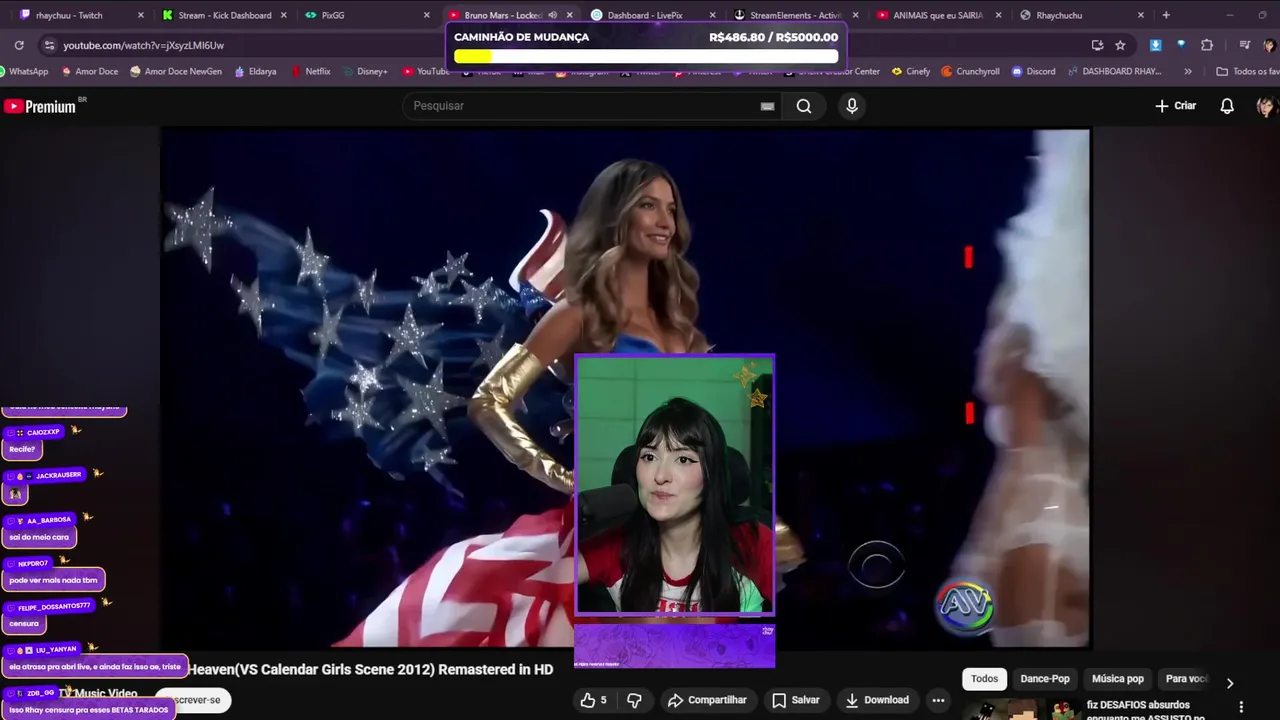Image resolution: width=1280 pixels, height=720 pixels.
Task: Download the video
Action: pos(877,700)
